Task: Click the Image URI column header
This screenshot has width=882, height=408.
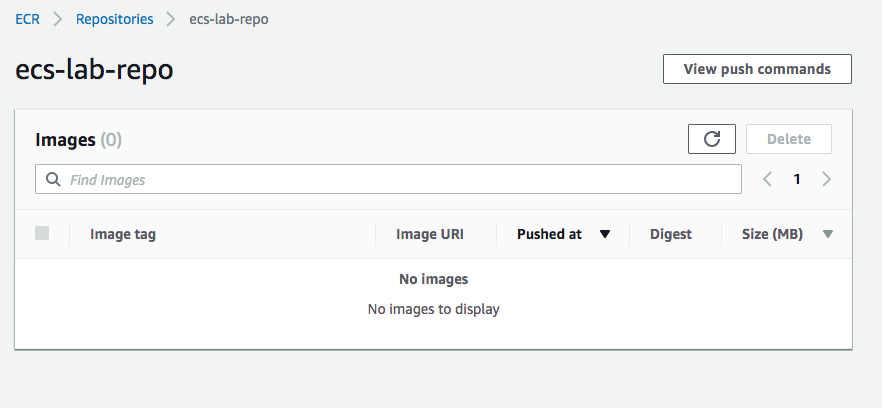Action: coord(430,234)
